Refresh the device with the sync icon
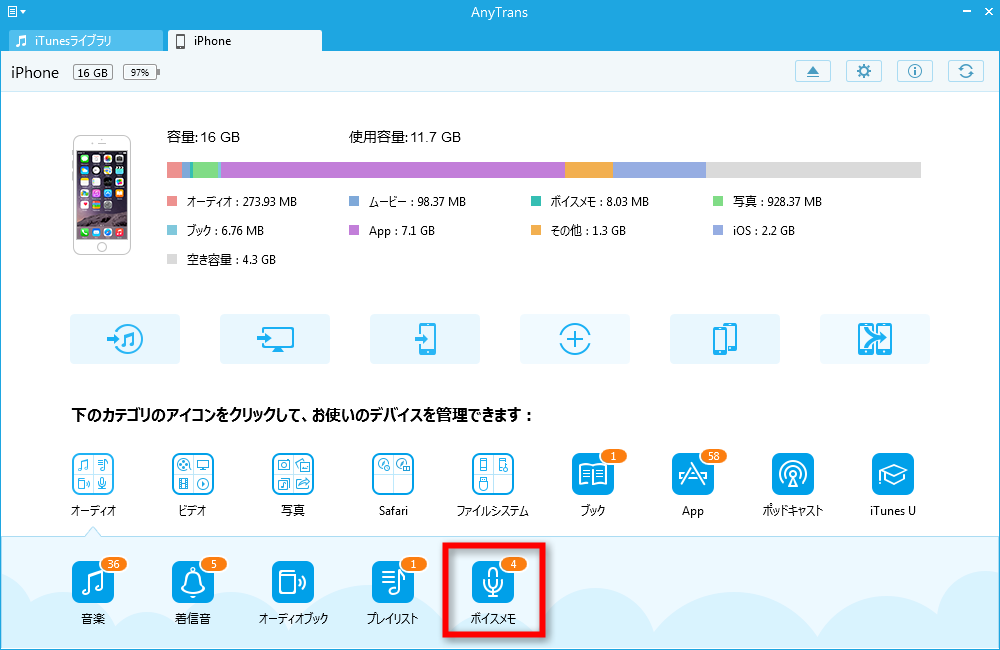Screen dimensions: 1000x650 coord(966,71)
